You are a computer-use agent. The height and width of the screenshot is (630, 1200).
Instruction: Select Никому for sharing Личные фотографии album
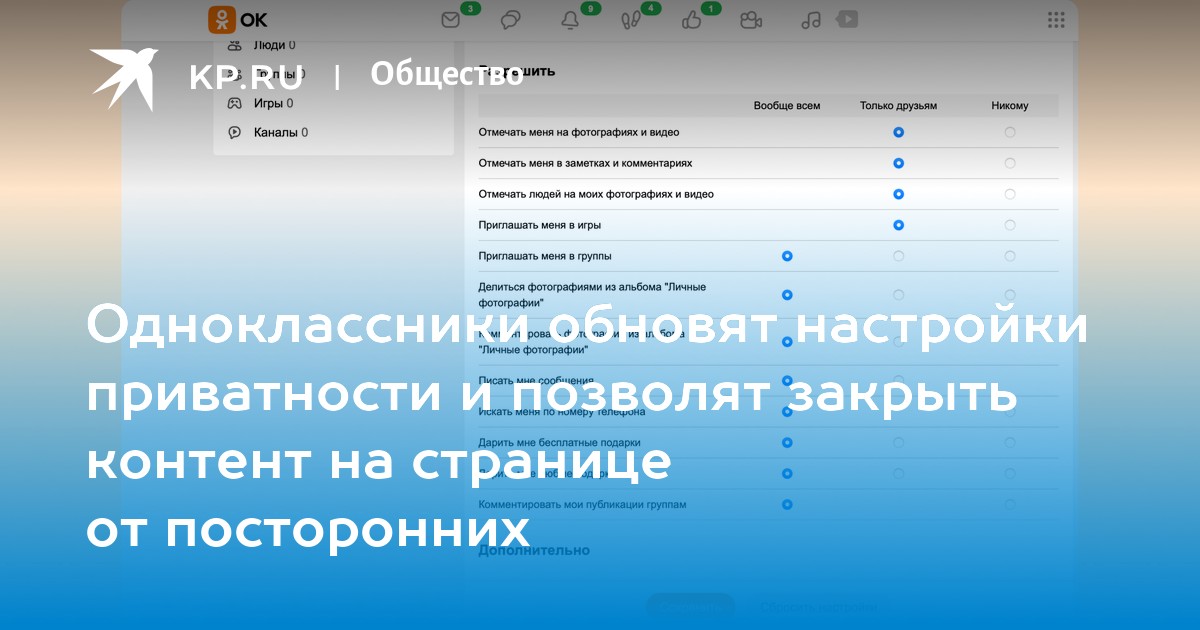tap(1010, 295)
